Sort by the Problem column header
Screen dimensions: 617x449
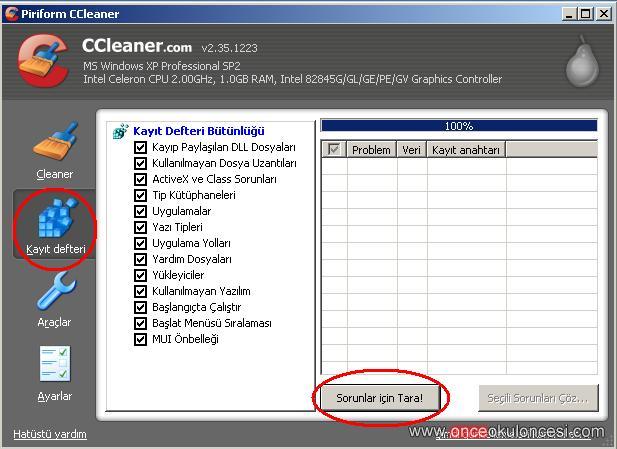pos(371,150)
